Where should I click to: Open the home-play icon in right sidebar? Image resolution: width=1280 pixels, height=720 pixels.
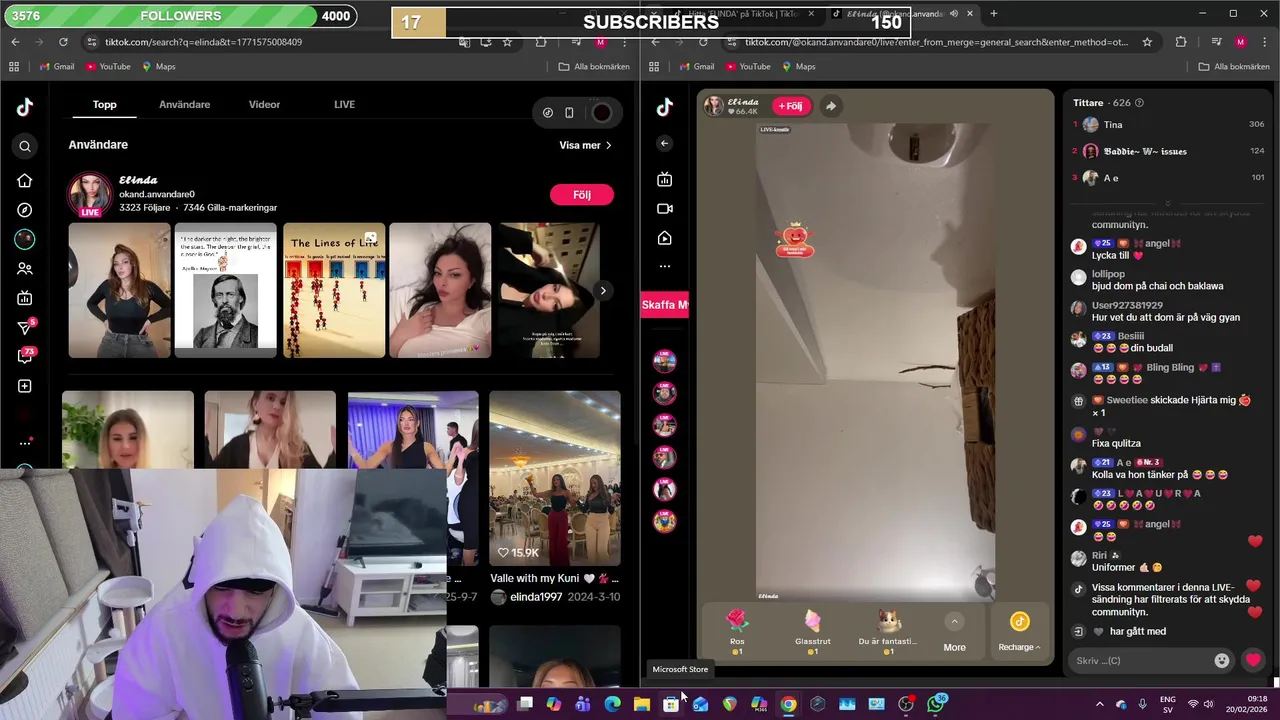tap(665, 238)
